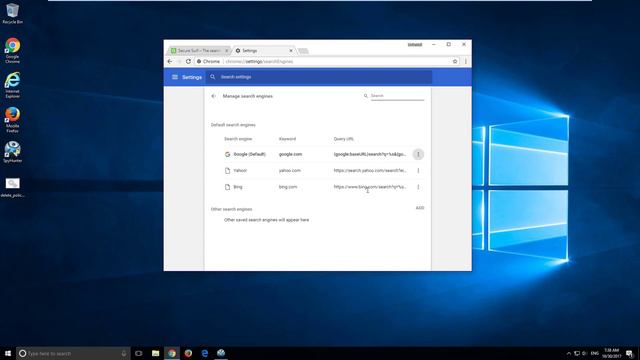Click the google.com keyword
This screenshot has width=640, height=360.
click(290, 154)
